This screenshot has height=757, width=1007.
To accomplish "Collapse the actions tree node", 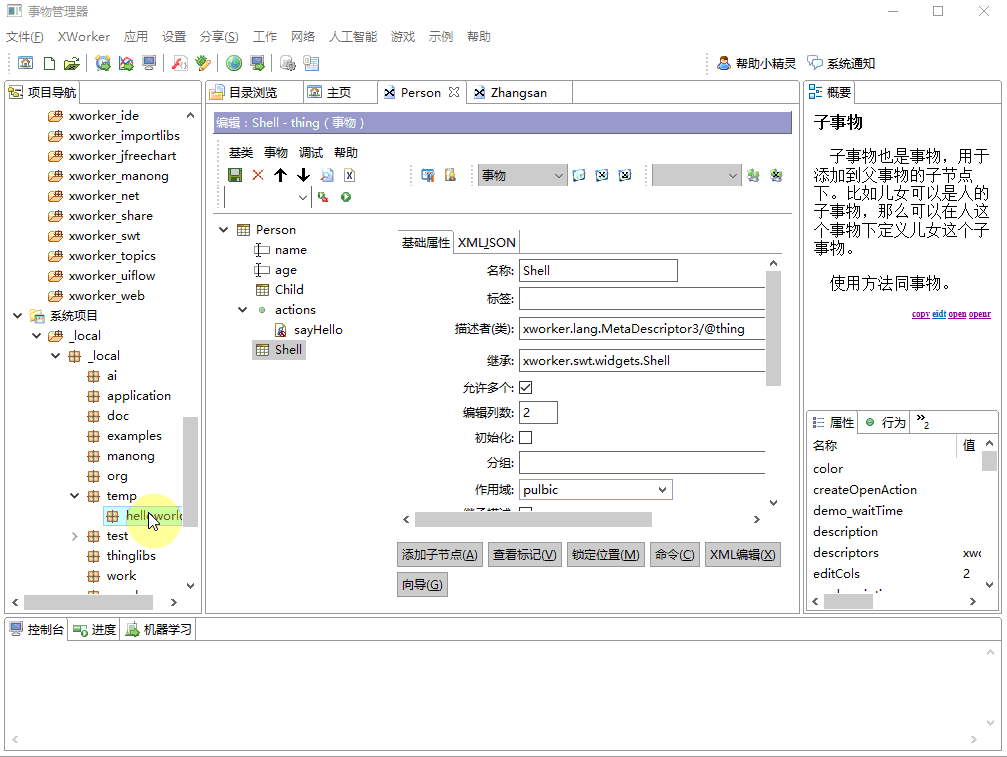I will click(x=243, y=309).
